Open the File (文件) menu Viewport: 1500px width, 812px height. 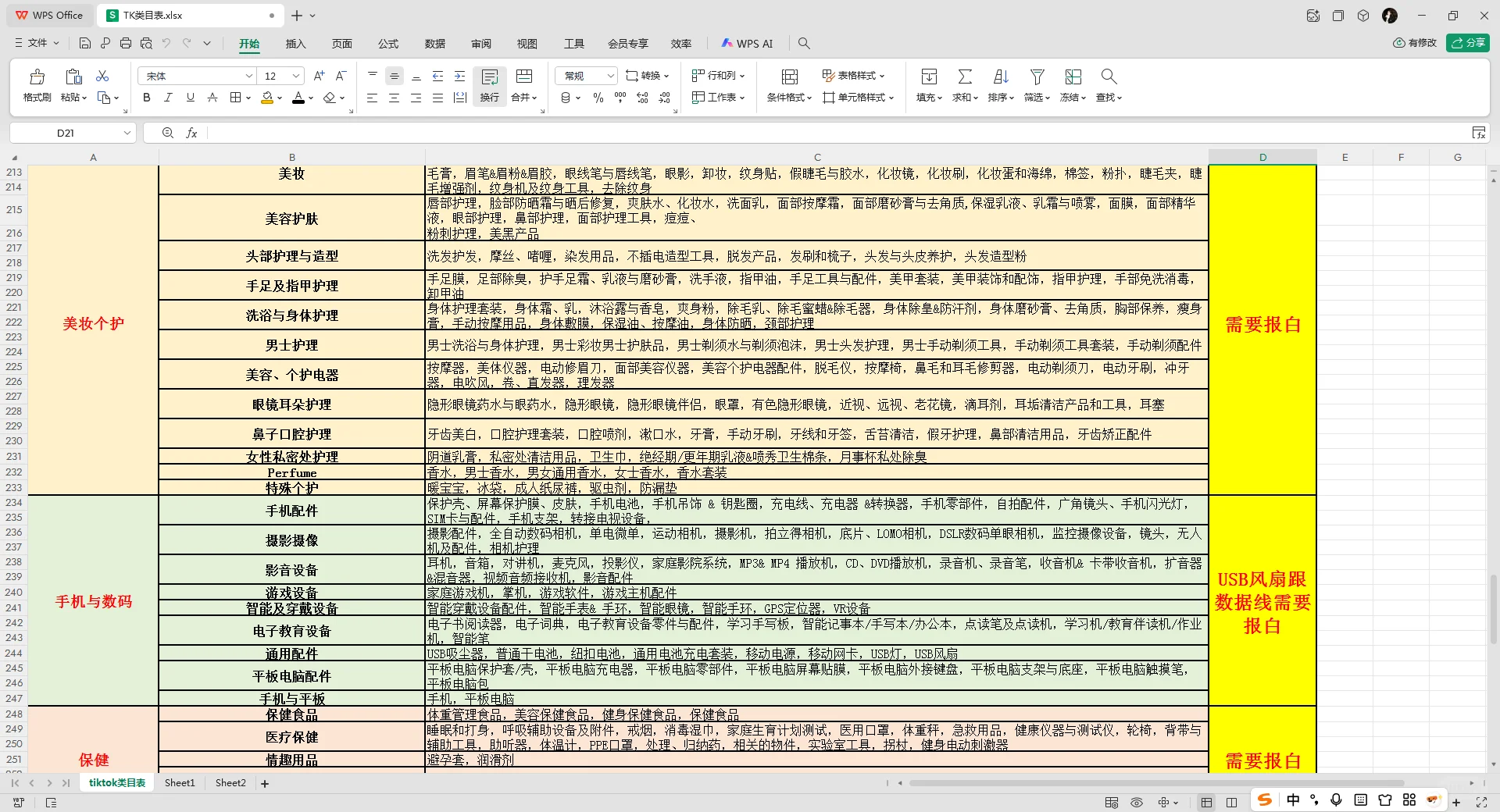click(37, 43)
